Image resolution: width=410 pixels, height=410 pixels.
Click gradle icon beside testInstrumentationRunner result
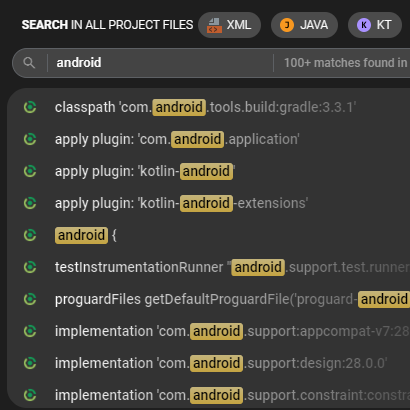click(30, 267)
